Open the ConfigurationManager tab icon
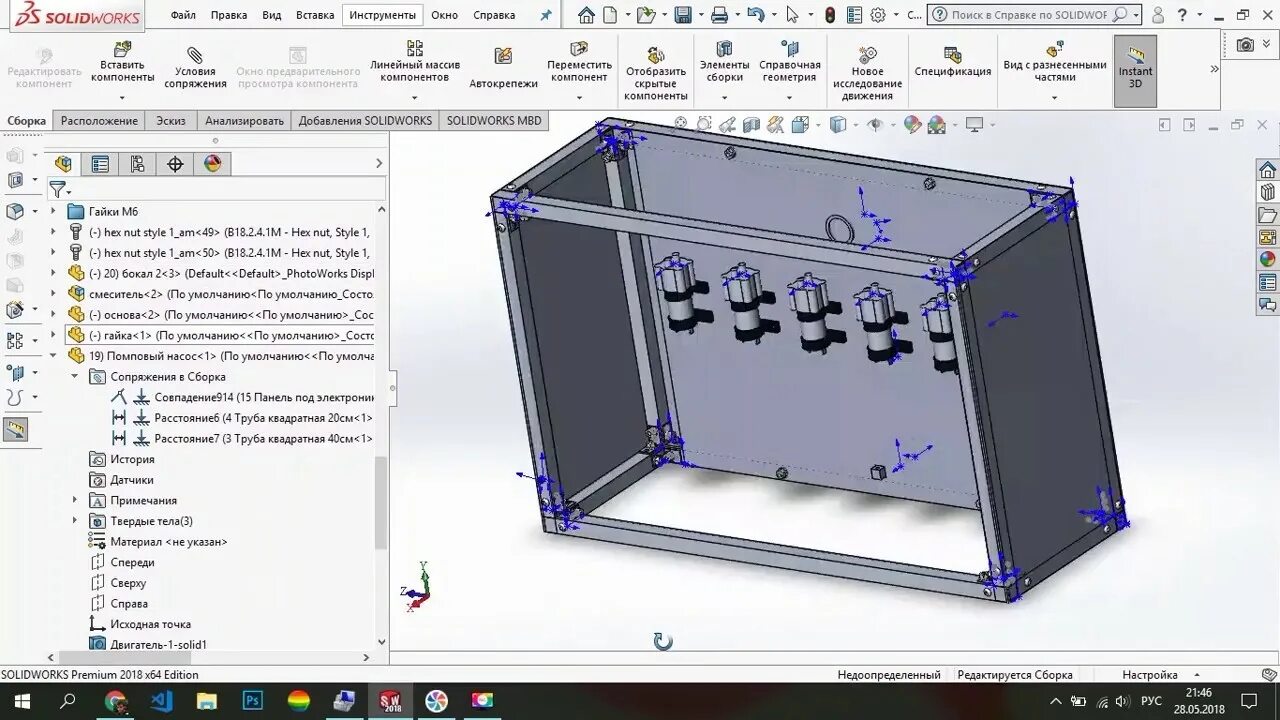 click(x=138, y=164)
